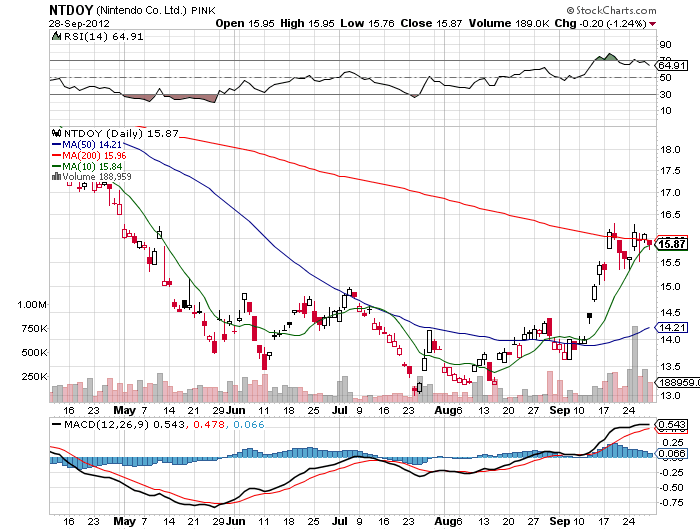Click the date 28-Sep-2012
700x530 pixels.
(79, 24)
